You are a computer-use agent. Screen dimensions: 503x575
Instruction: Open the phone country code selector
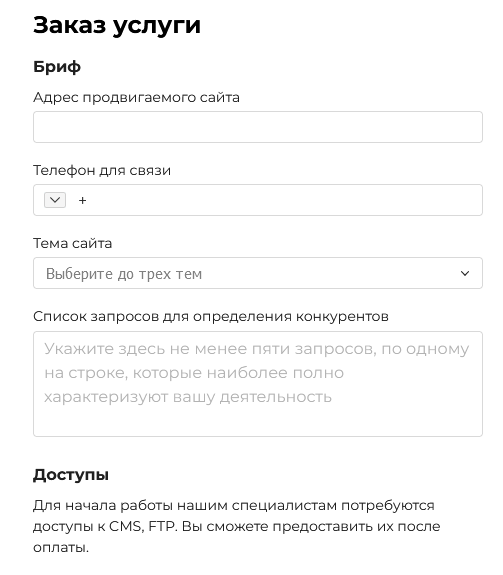pos(55,200)
